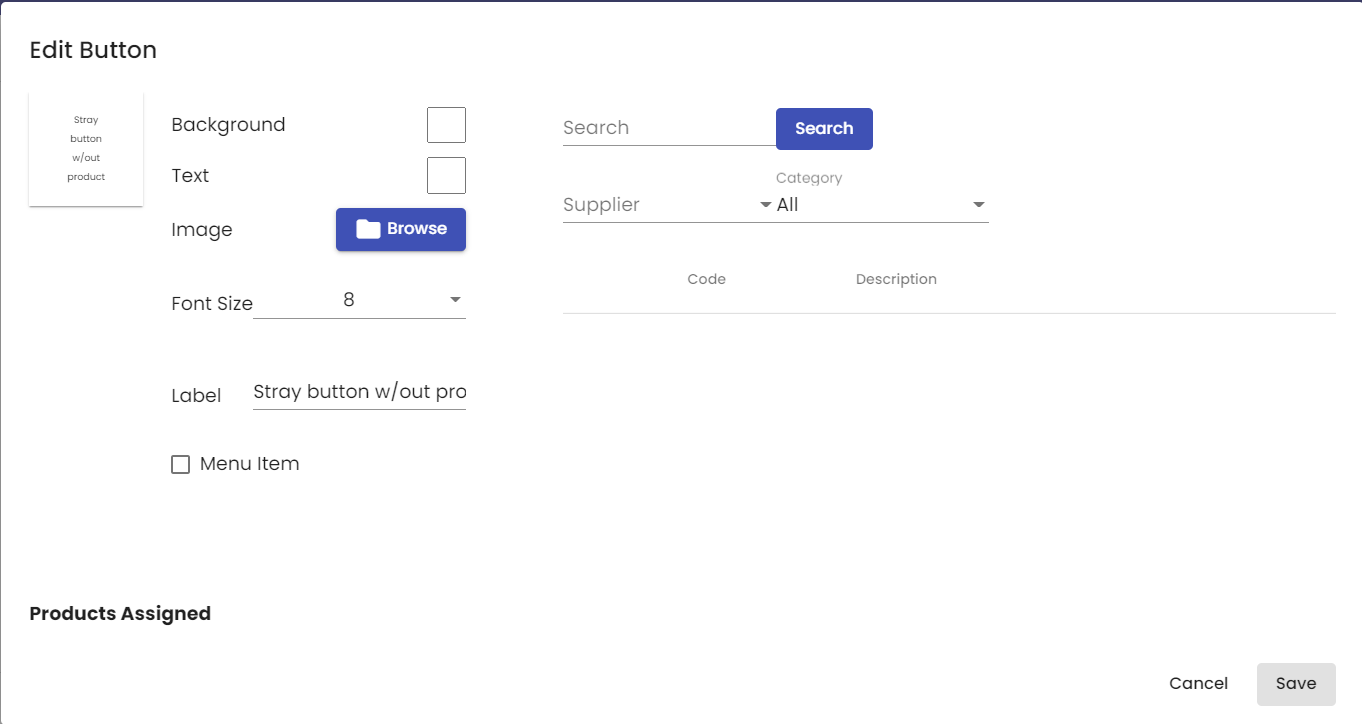Click the Font Size value 8
This screenshot has width=1362, height=724.
pos(349,299)
